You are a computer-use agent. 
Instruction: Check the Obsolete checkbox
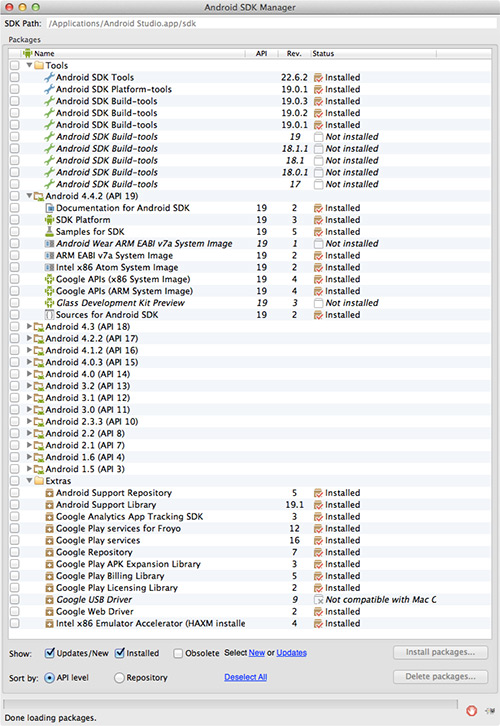(178, 653)
